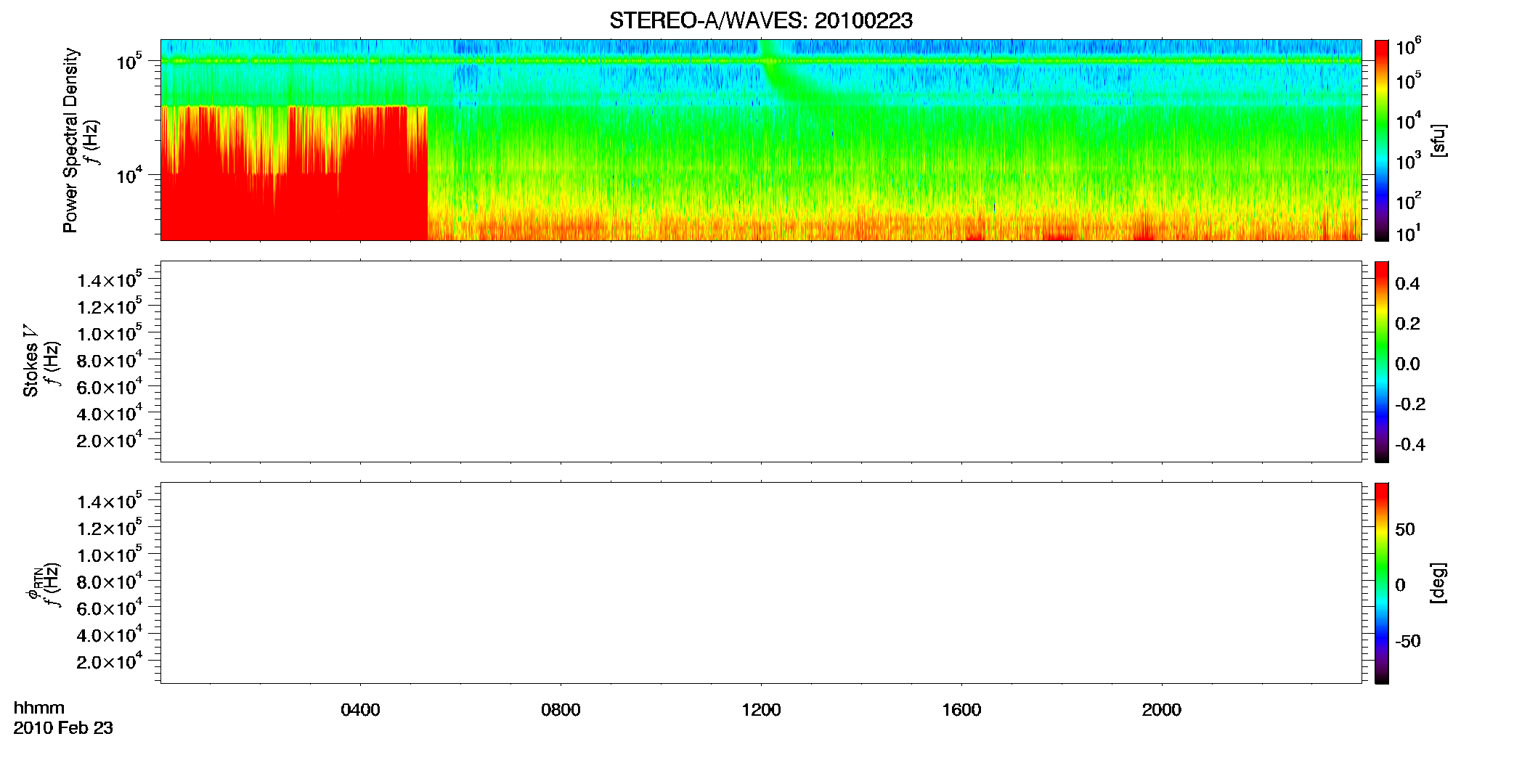1522x784 pixels.
Task: Click the "-0.2" Stokes V colorbar tick
Action: (x=1410, y=404)
